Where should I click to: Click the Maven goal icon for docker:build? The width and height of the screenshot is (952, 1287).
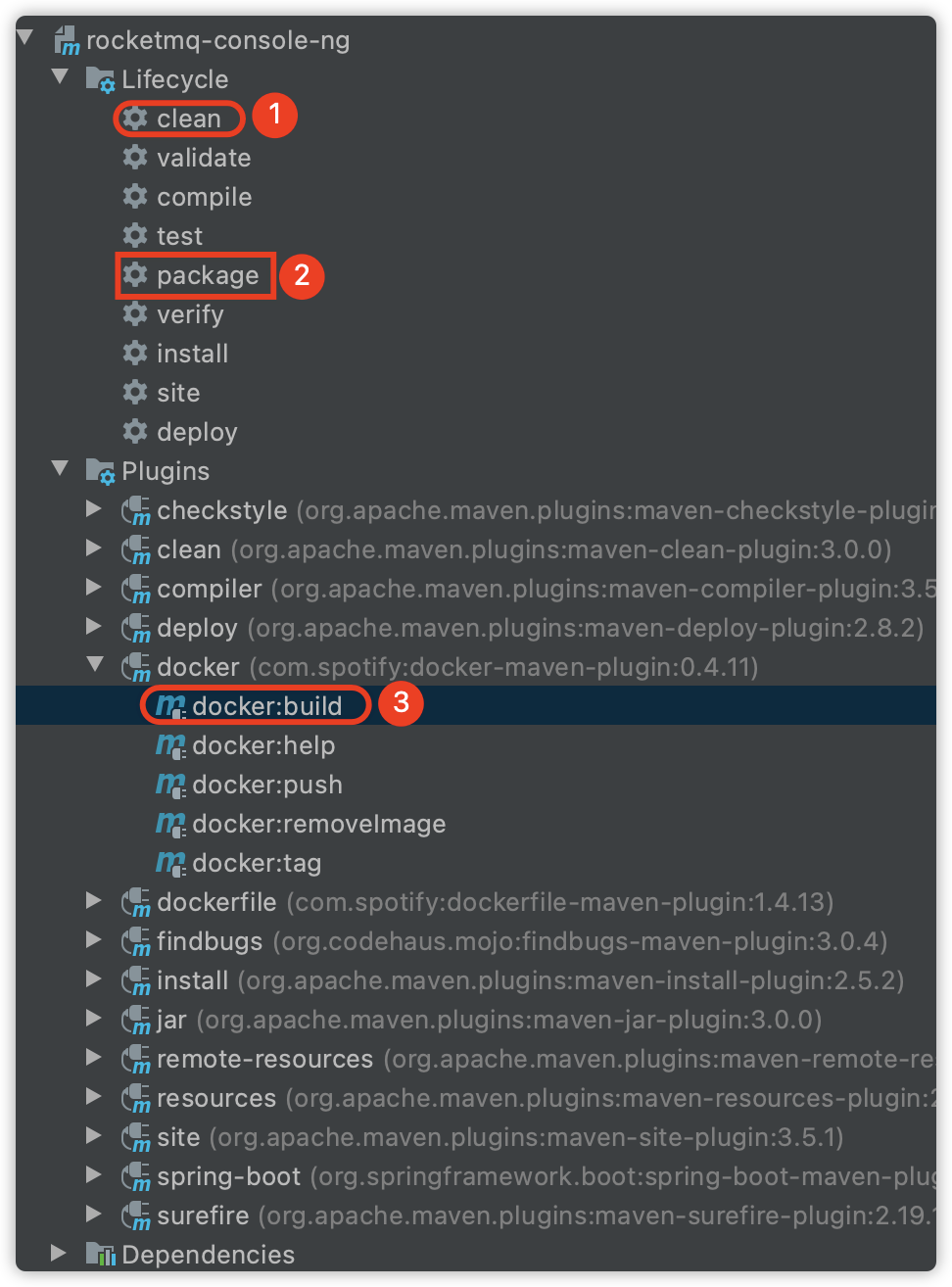pyautogui.click(x=170, y=705)
